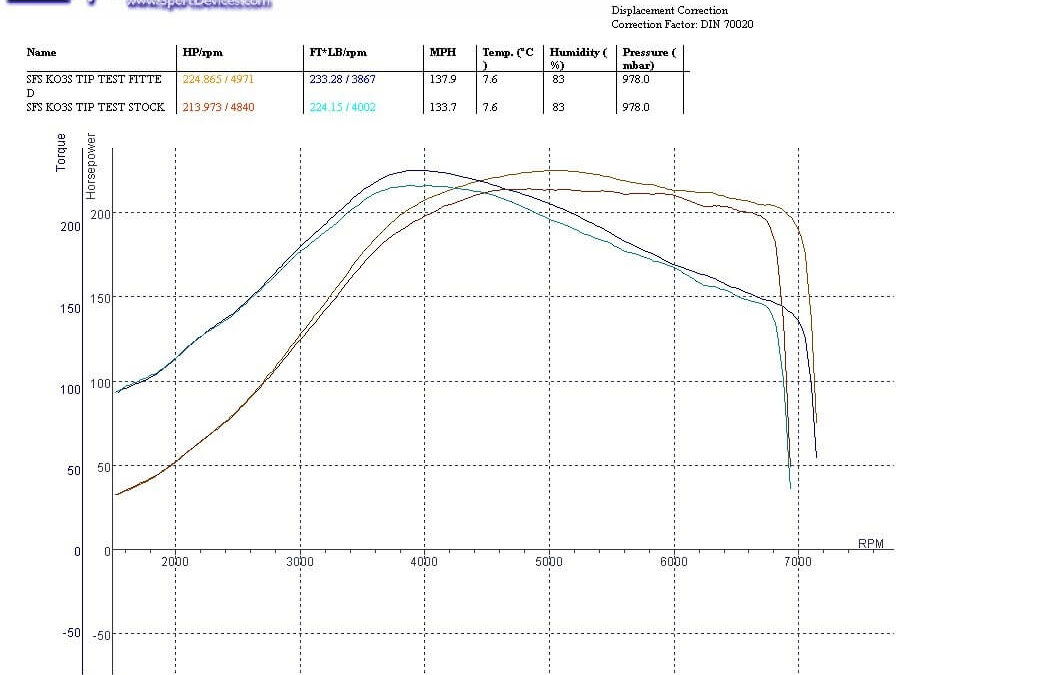1052x675 pixels.
Task: Click the '2000' RPM axis tick label
Action: click(175, 562)
